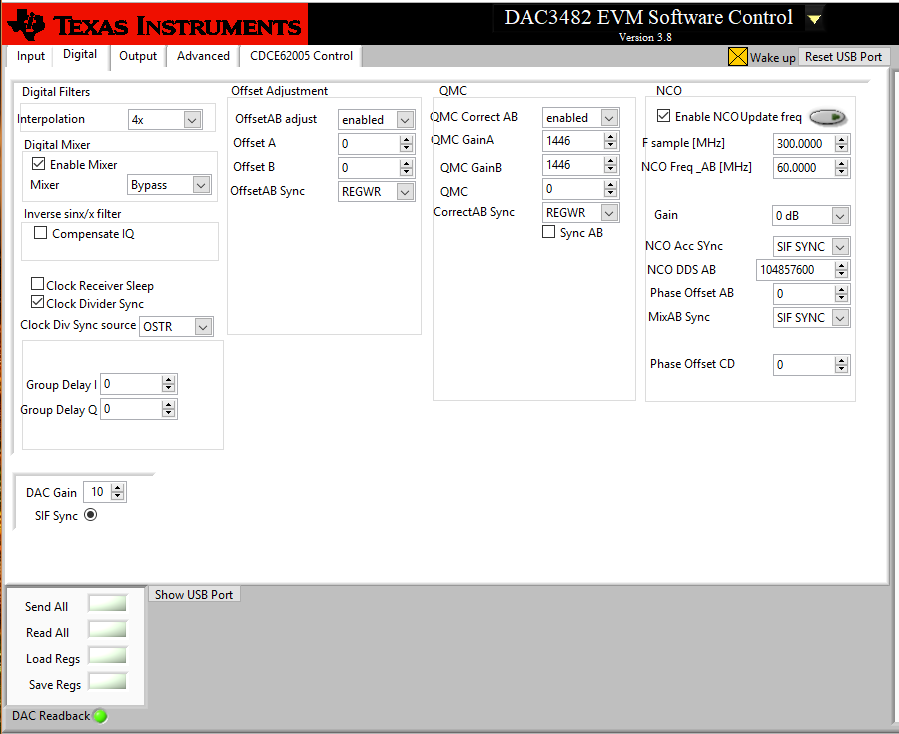
Task: Click Show USB Port button
Action: [x=194, y=595]
